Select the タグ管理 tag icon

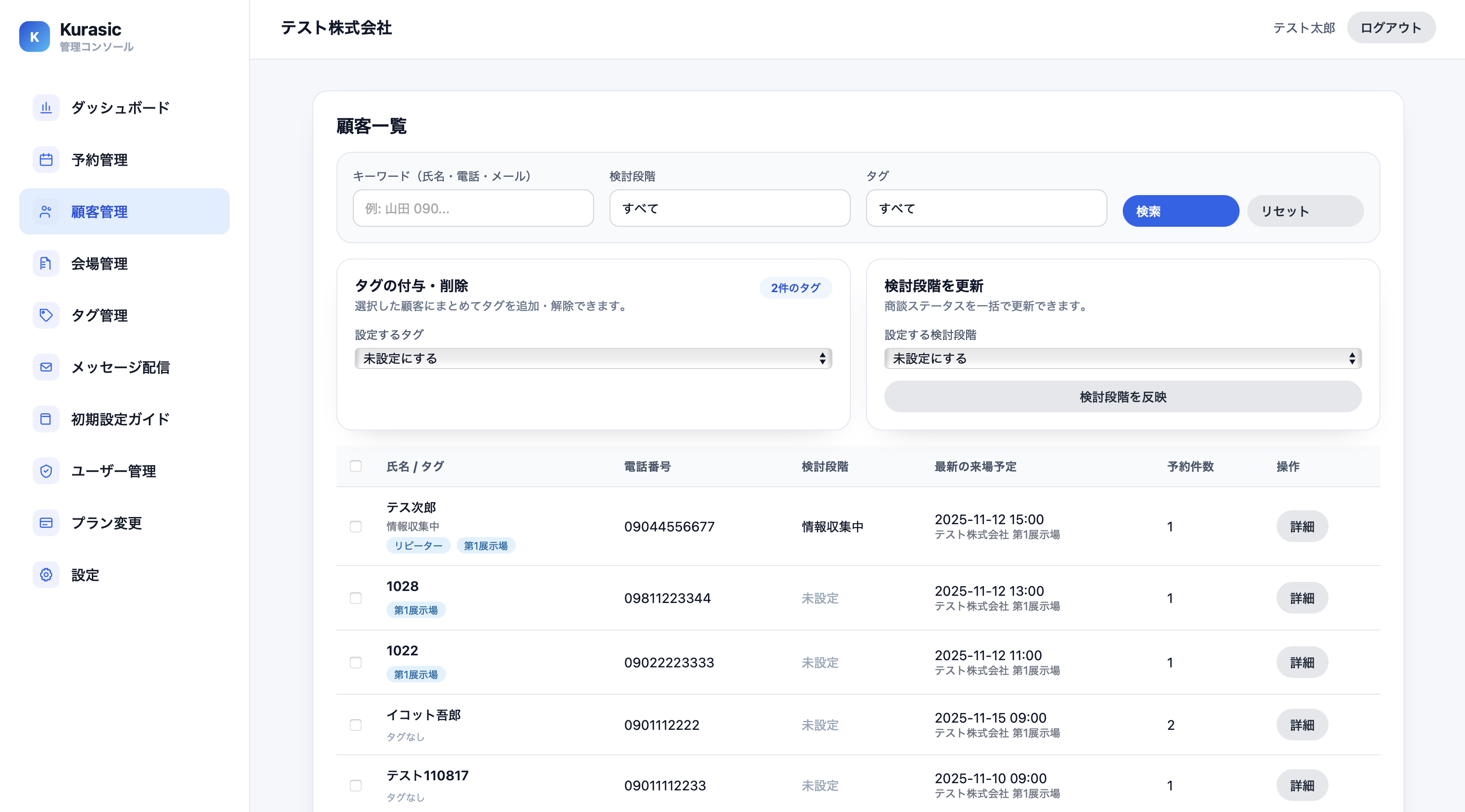pos(46,315)
